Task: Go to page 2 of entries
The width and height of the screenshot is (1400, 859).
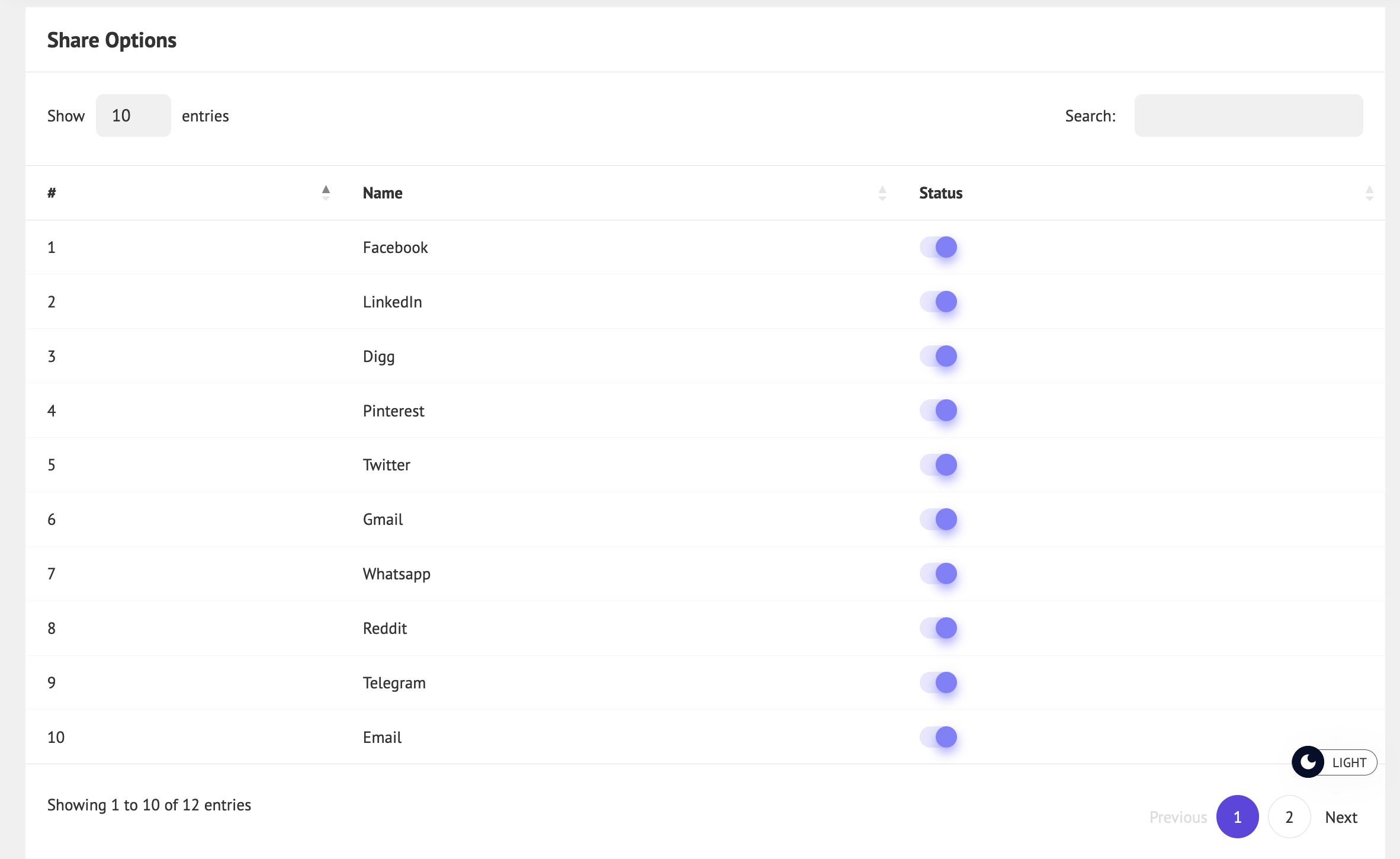Action: click(x=1289, y=816)
